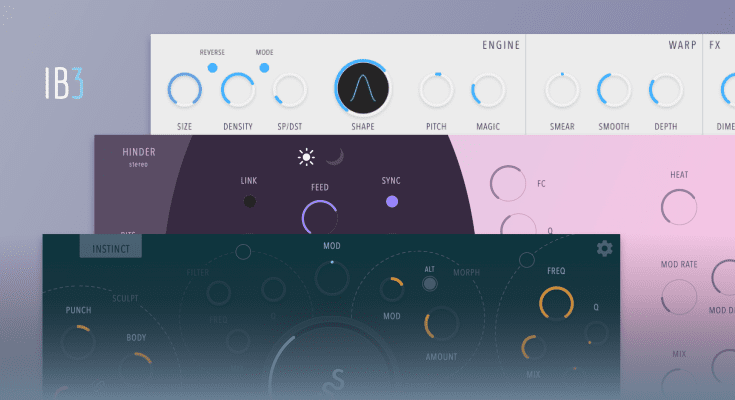Image resolution: width=735 pixels, height=400 pixels.
Task: Click the settings gear icon in Instinct
Action: (604, 248)
